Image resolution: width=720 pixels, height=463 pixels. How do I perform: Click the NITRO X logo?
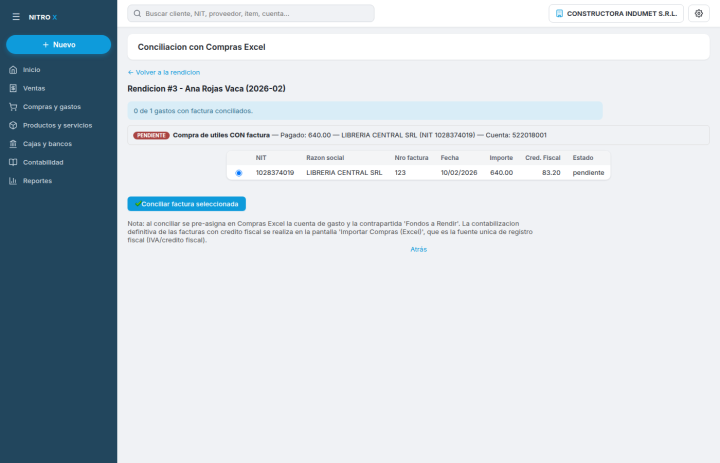point(43,17)
